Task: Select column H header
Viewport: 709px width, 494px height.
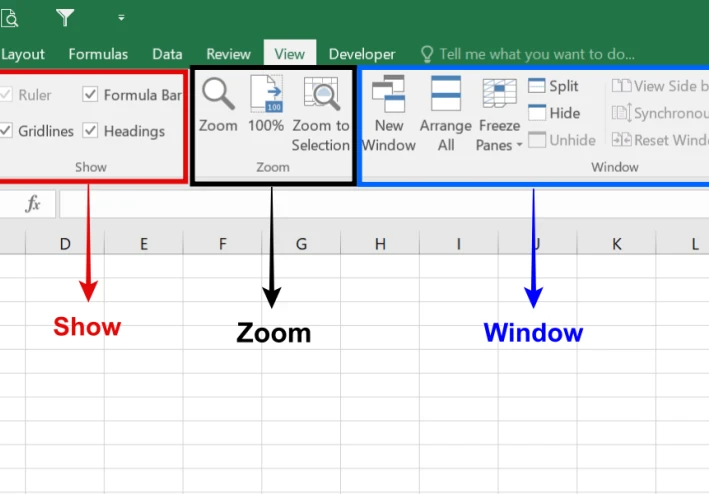Action: pos(380,244)
